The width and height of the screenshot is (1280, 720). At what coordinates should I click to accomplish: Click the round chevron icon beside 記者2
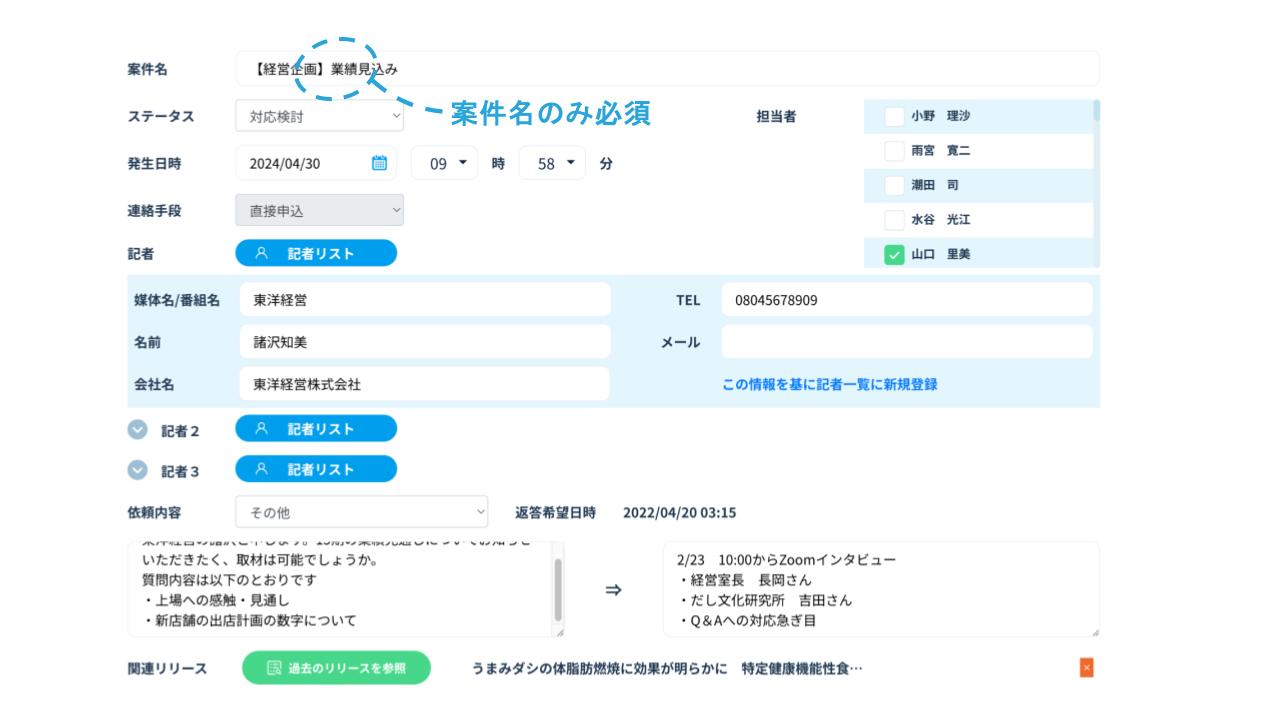pos(137,429)
